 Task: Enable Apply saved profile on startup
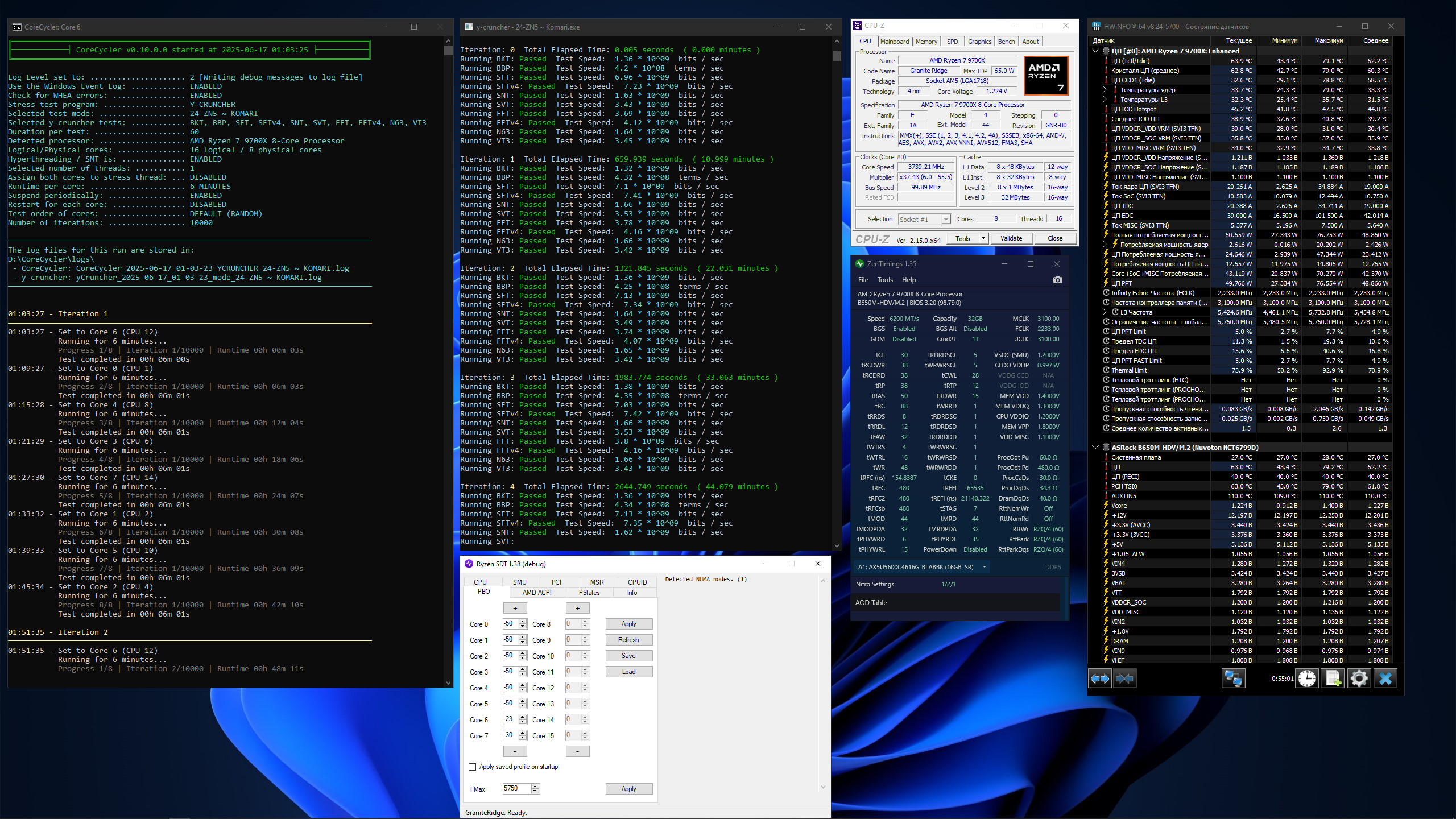pyautogui.click(x=472, y=767)
